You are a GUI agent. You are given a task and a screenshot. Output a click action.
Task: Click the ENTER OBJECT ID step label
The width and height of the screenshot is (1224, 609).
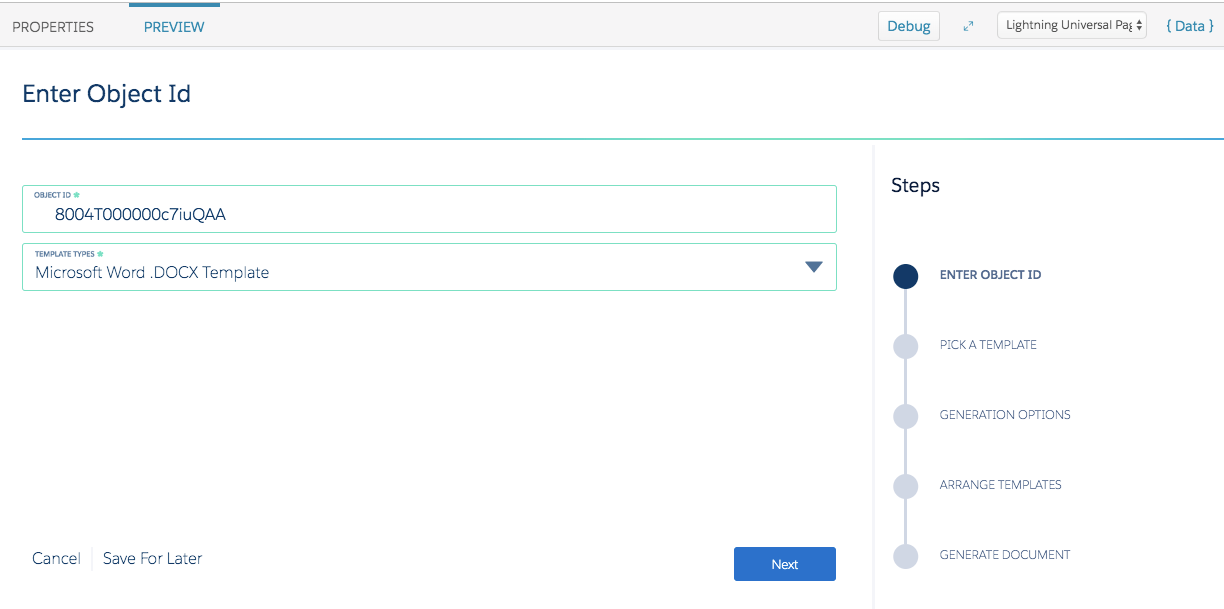click(x=990, y=275)
